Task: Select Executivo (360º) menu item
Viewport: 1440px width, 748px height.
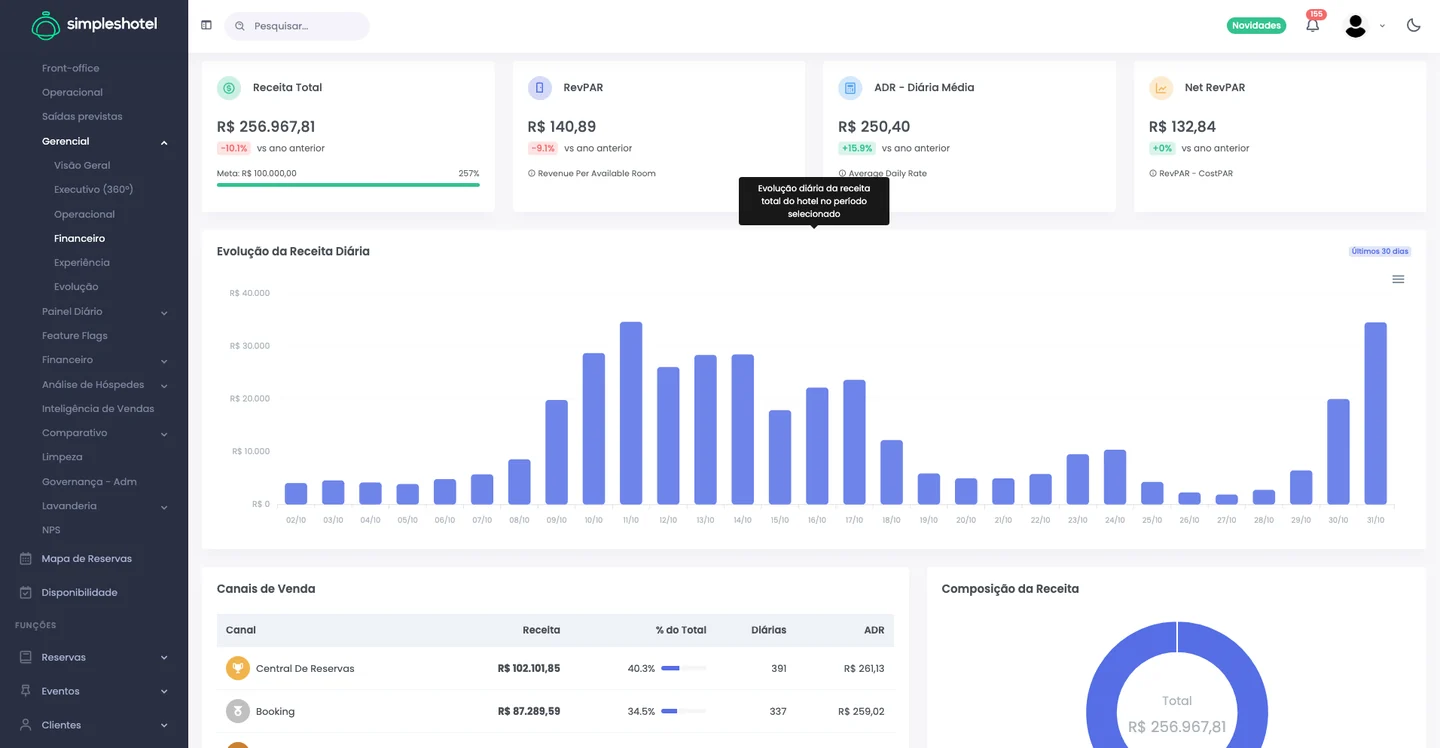Action: (94, 190)
